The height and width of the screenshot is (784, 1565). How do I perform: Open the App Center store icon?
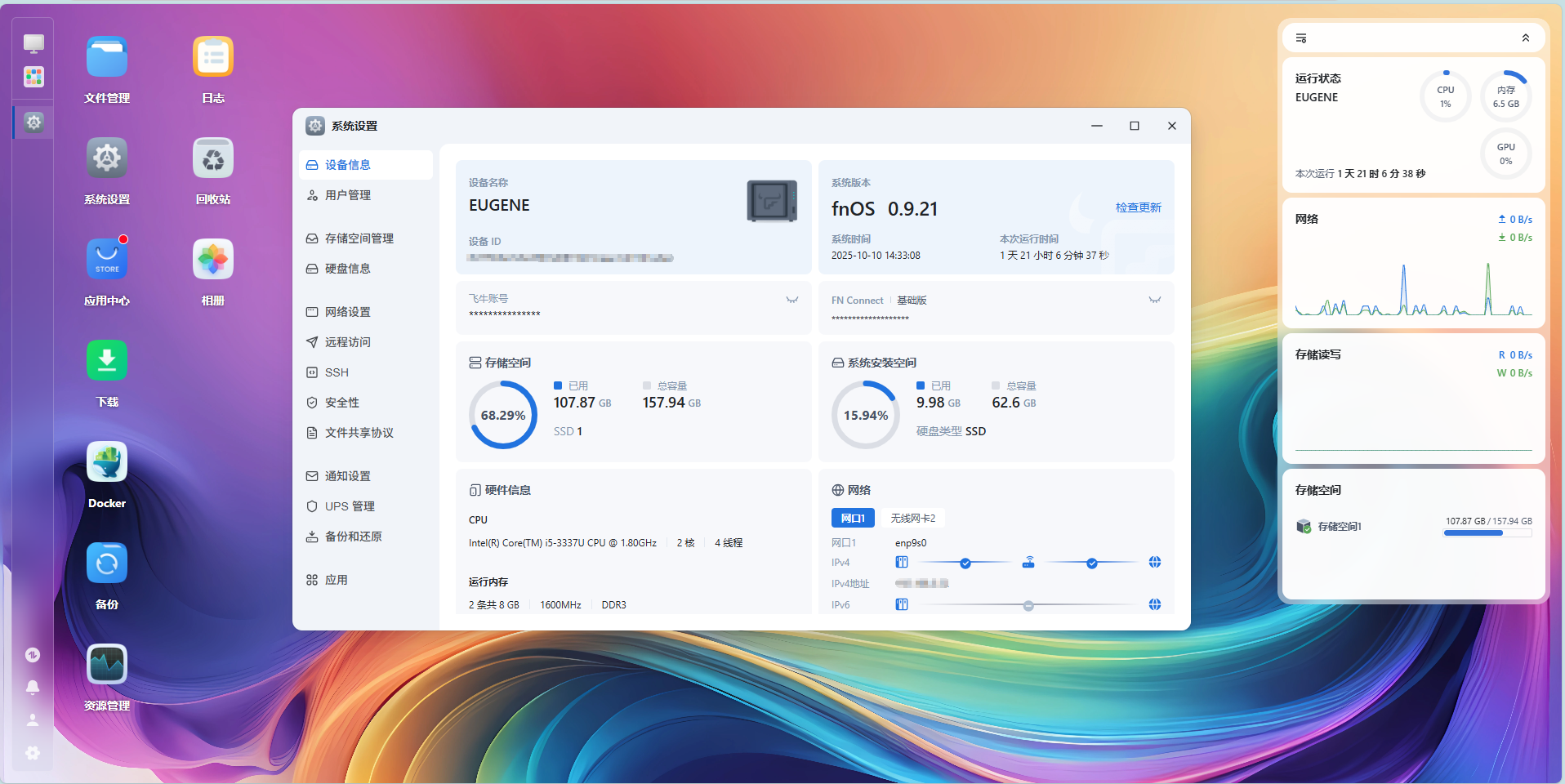107,260
